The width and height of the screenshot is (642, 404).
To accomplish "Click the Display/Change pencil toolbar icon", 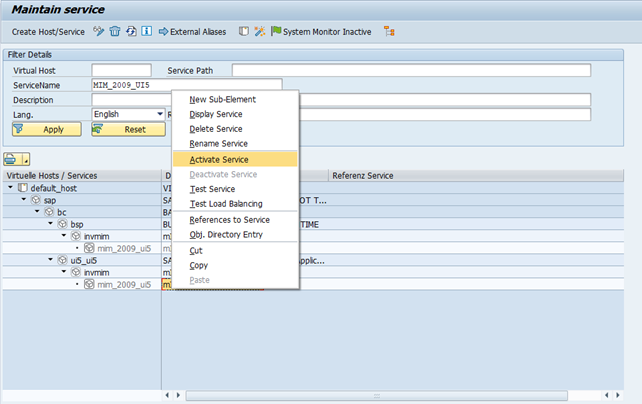I will (99, 32).
